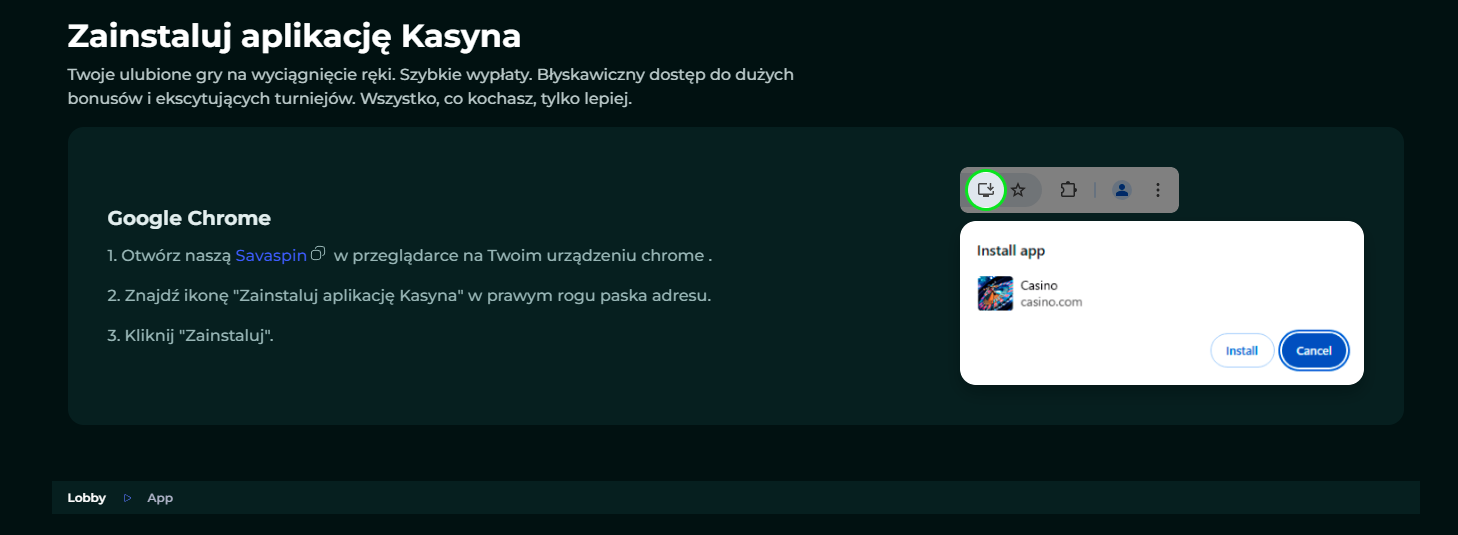Viewport: 1458px width, 535px height.
Task: Click step 2 text about 'Znajdź ikonę'
Action: [409, 296]
